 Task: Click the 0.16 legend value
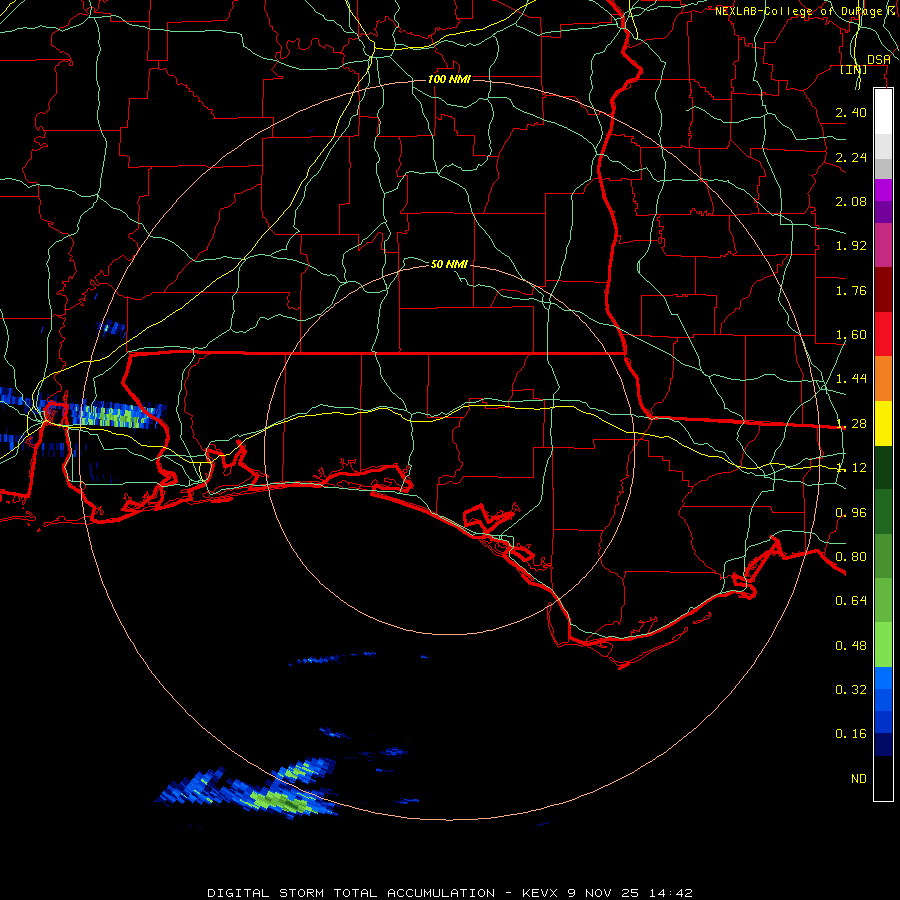851,734
